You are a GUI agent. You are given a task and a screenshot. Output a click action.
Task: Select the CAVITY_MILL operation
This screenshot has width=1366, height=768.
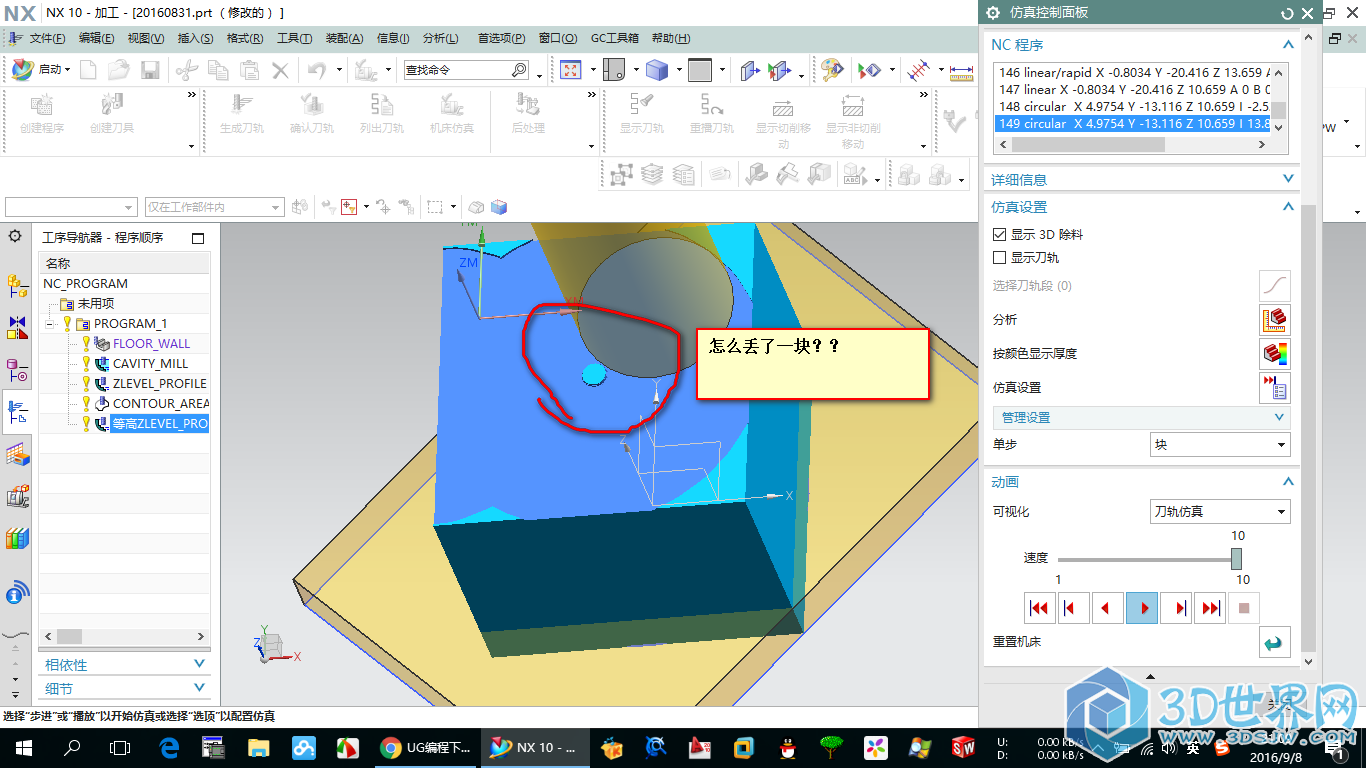click(150, 364)
